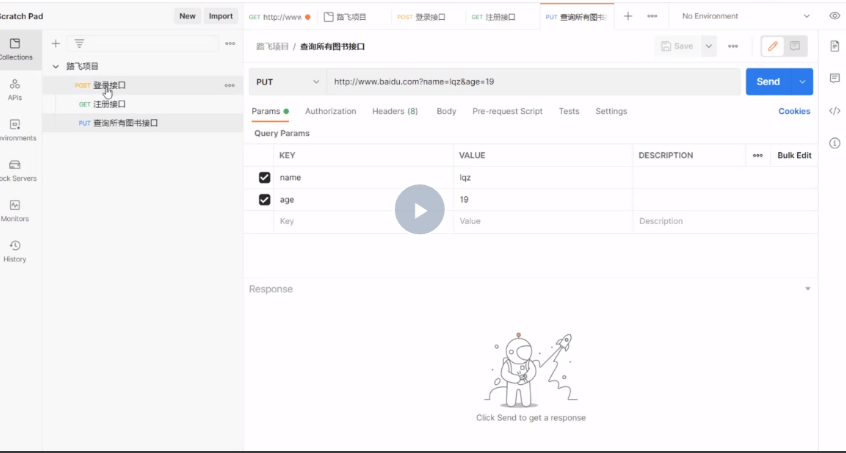The image size is (846, 453).
Task: Click the empty Value placeholder cell
Action: pos(543,221)
